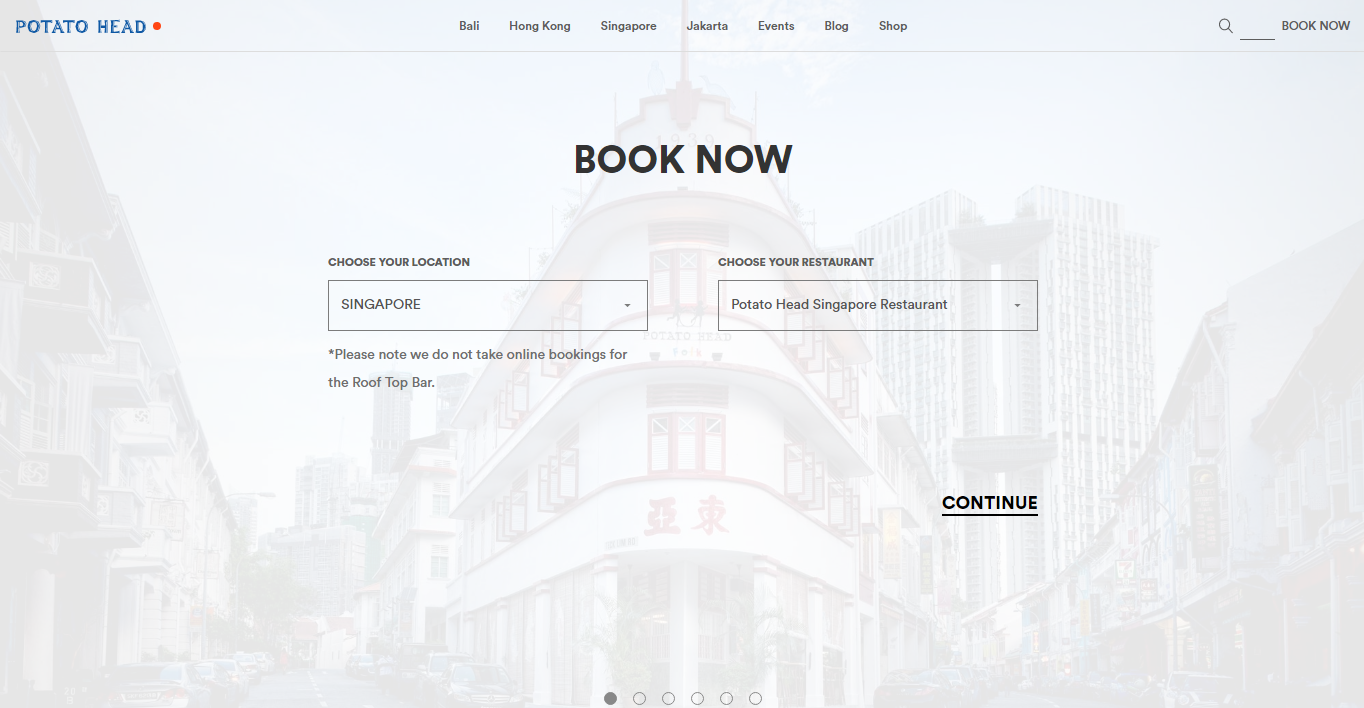Open the Choose Your Location dropdown
The height and width of the screenshot is (708, 1364).
(x=488, y=305)
